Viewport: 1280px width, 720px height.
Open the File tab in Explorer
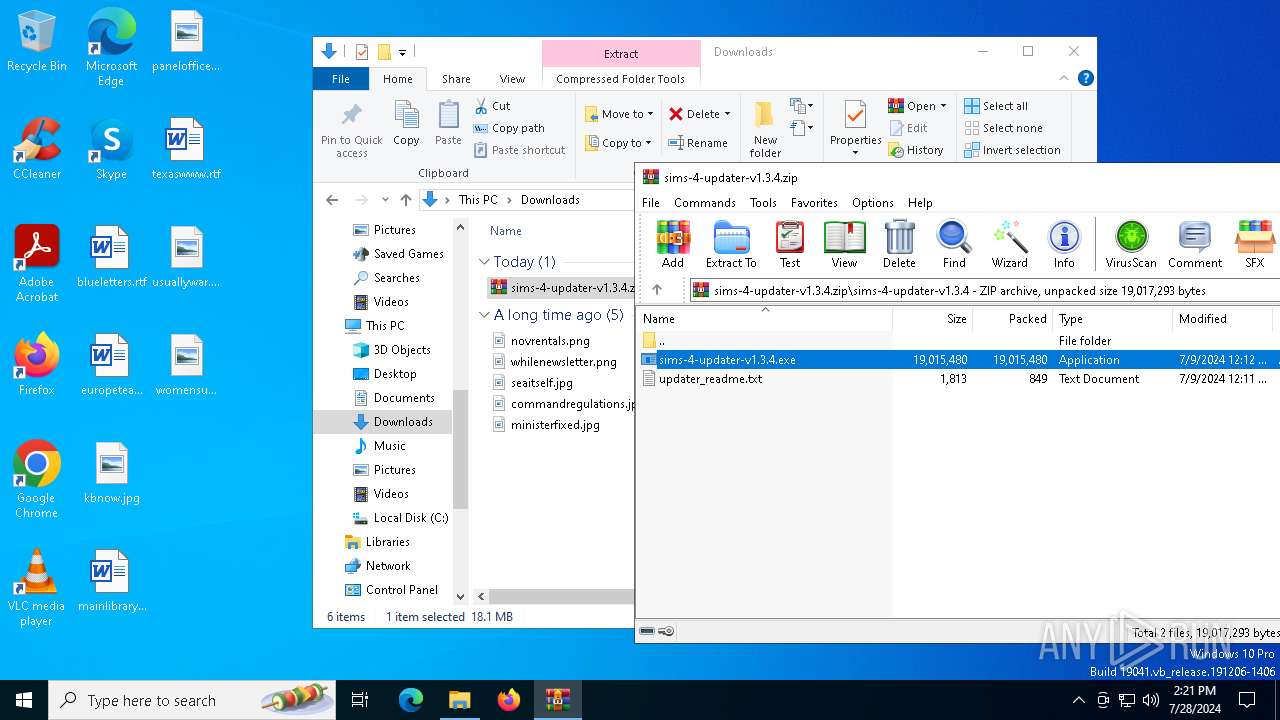point(341,79)
